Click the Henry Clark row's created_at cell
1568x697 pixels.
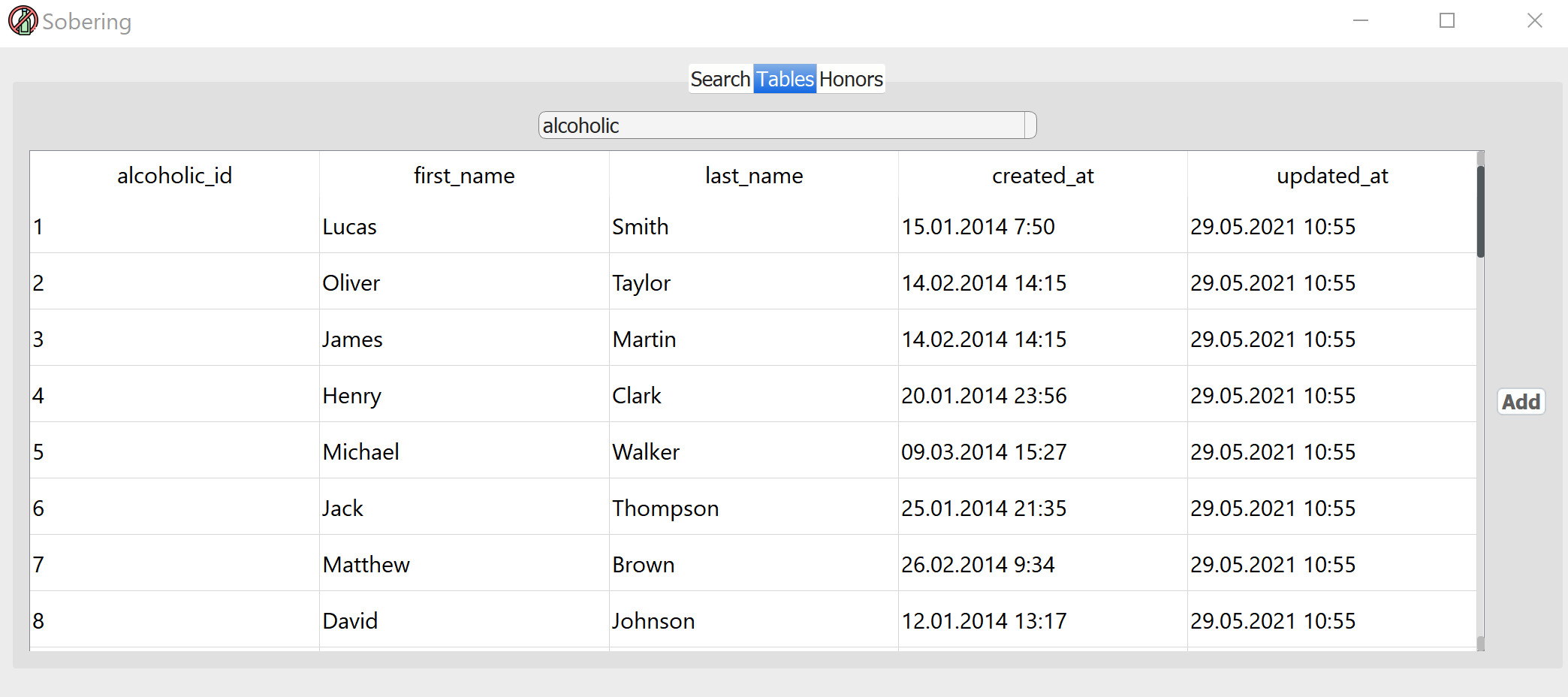pyautogui.click(x=1043, y=395)
